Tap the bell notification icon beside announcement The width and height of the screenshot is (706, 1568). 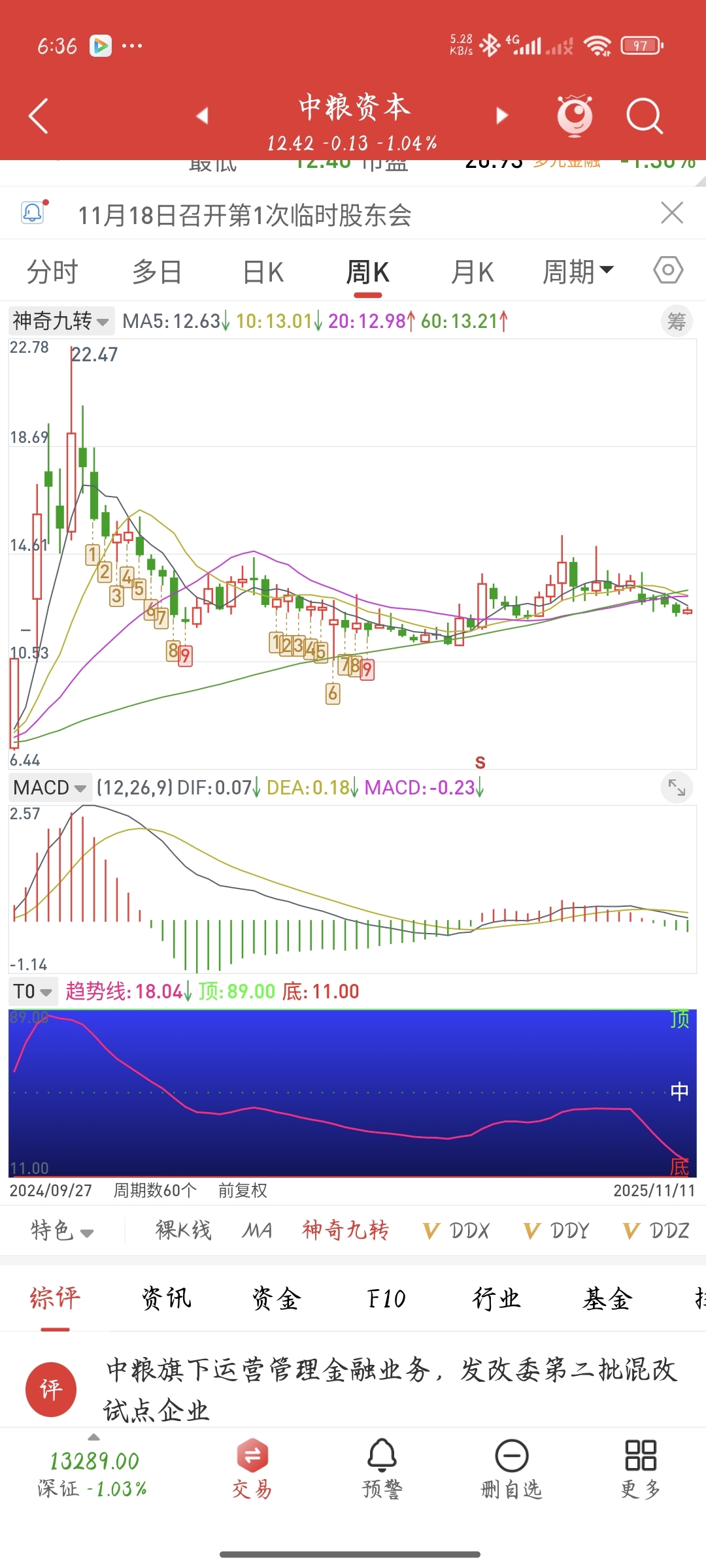point(33,212)
